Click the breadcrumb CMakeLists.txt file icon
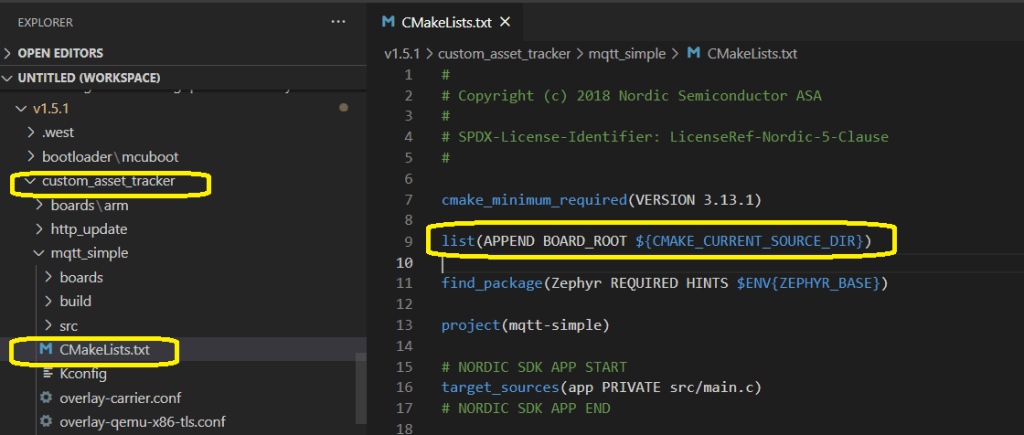The height and width of the screenshot is (435, 1024). (x=695, y=53)
